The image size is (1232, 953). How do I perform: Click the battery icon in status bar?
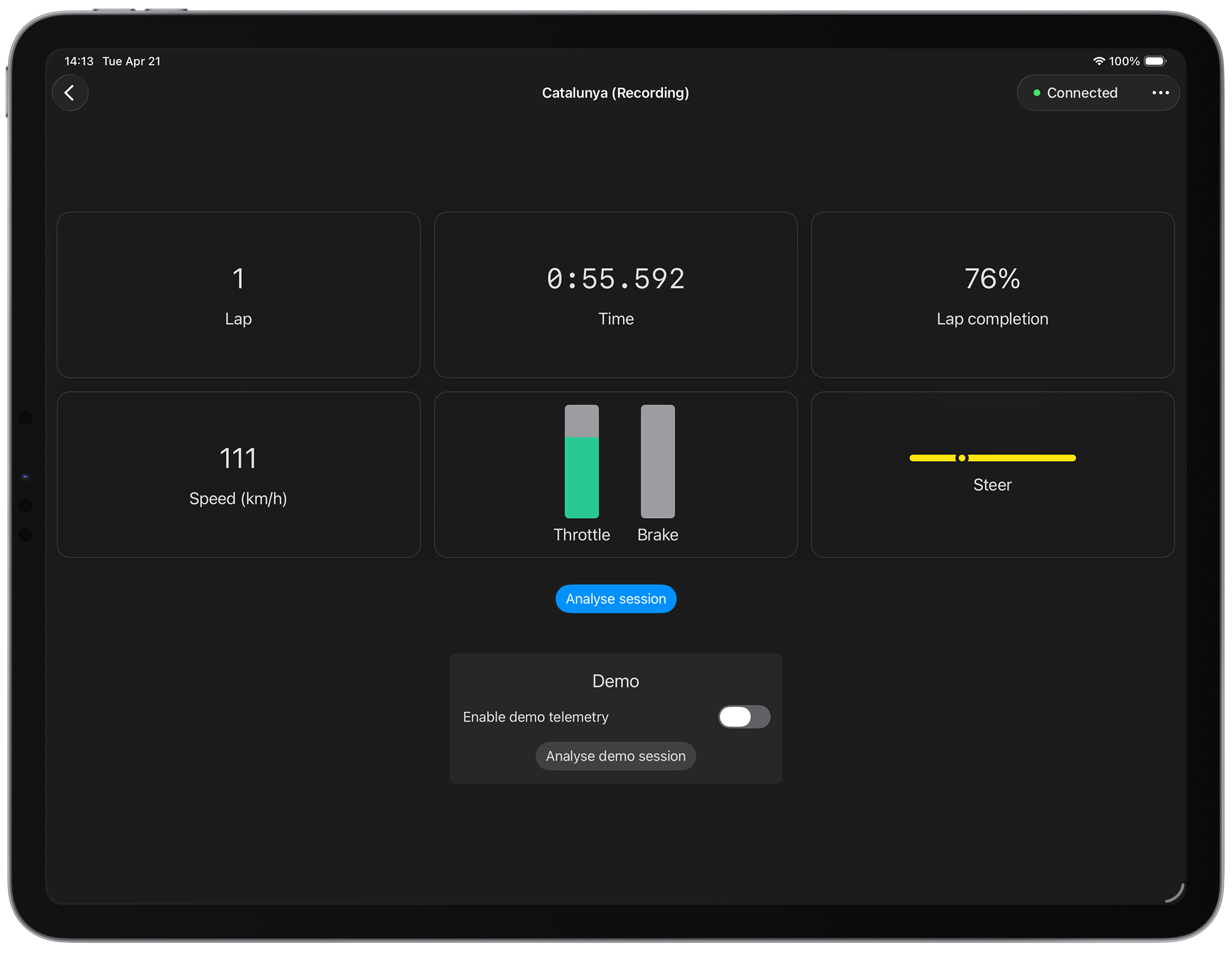point(1155,61)
